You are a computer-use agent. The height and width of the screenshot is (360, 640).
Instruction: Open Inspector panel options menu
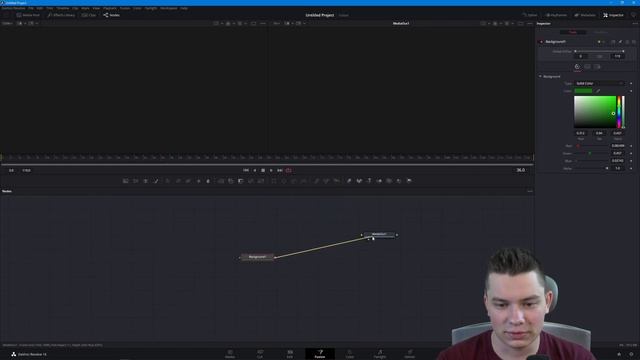click(x=635, y=24)
